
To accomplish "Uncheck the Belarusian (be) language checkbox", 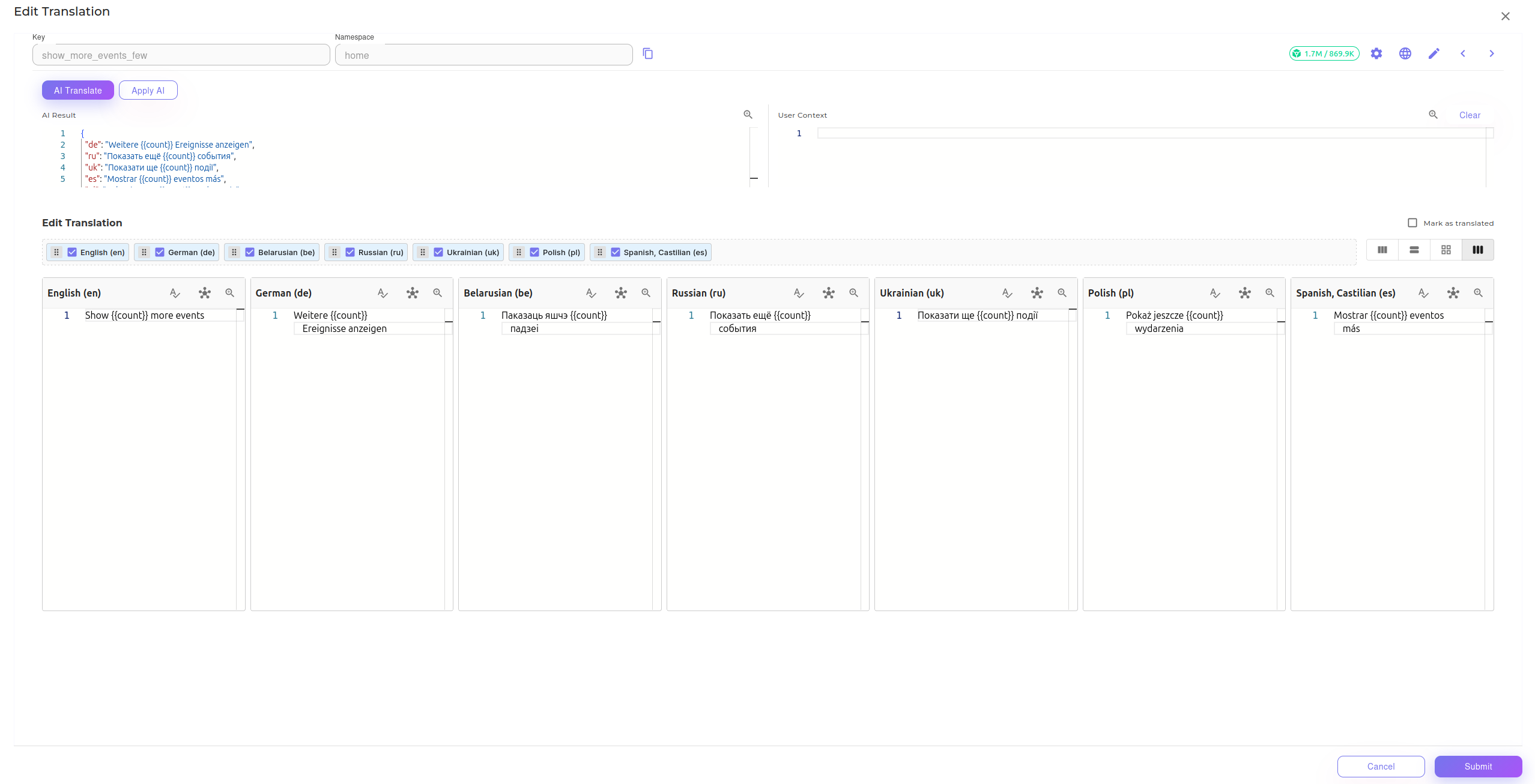I will 250,253.
